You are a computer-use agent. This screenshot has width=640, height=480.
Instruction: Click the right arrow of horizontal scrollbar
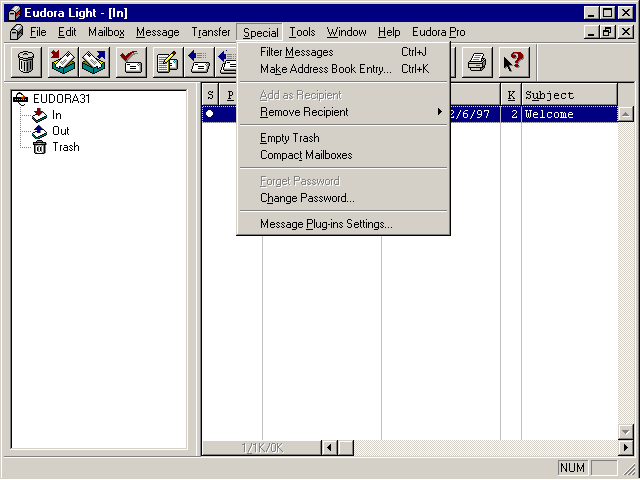pos(625,448)
